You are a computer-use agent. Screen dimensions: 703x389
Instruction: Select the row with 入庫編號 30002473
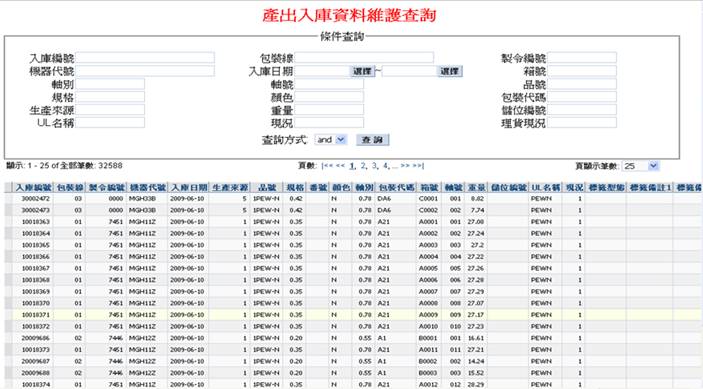353,210
